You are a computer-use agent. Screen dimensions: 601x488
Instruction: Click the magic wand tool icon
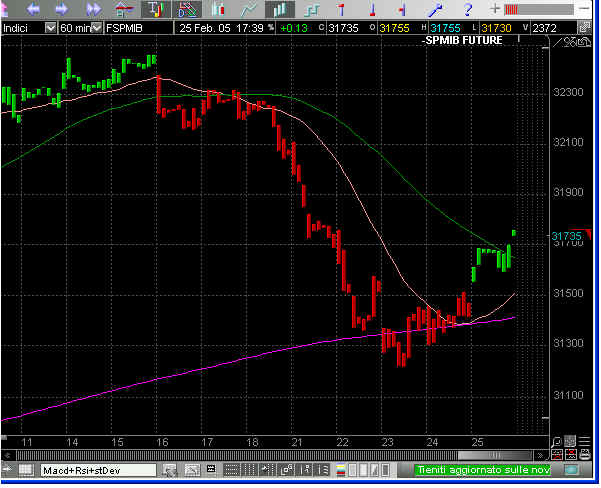click(436, 9)
